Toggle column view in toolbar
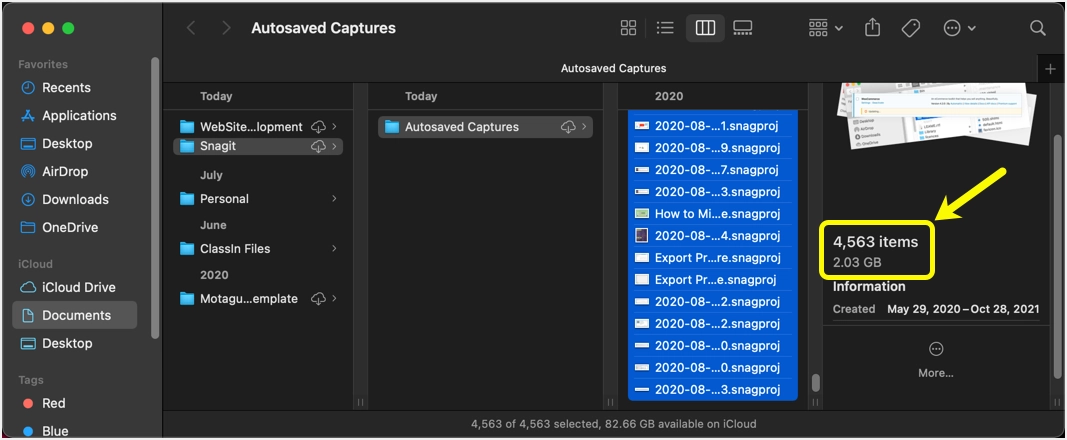The height and width of the screenshot is (440, 1067). [x=705, y=28]
